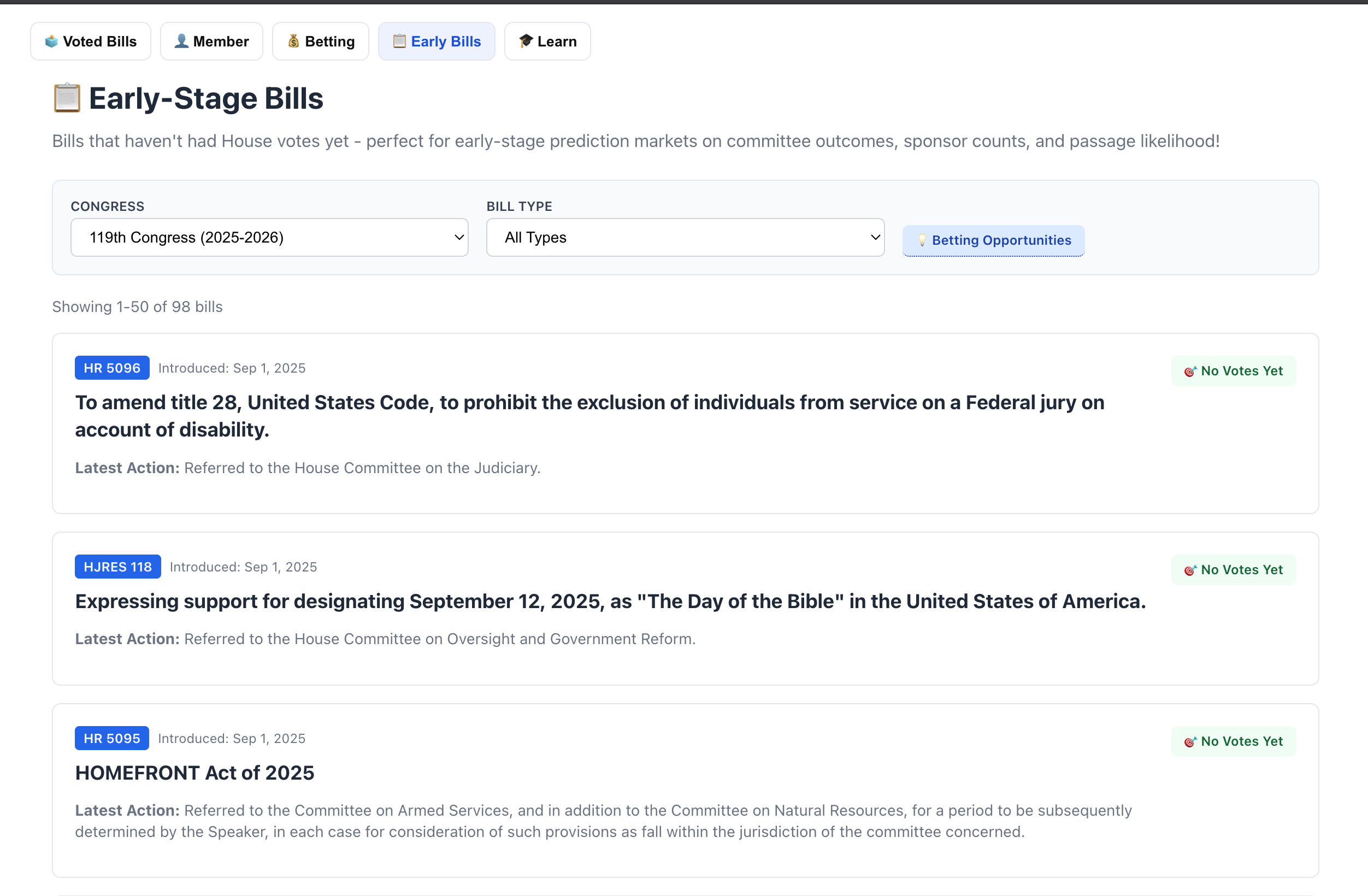Open the HOMEFRONT Act of 2025 bill
Viewport: 1368px width, 896px height.
click(195, 773)
